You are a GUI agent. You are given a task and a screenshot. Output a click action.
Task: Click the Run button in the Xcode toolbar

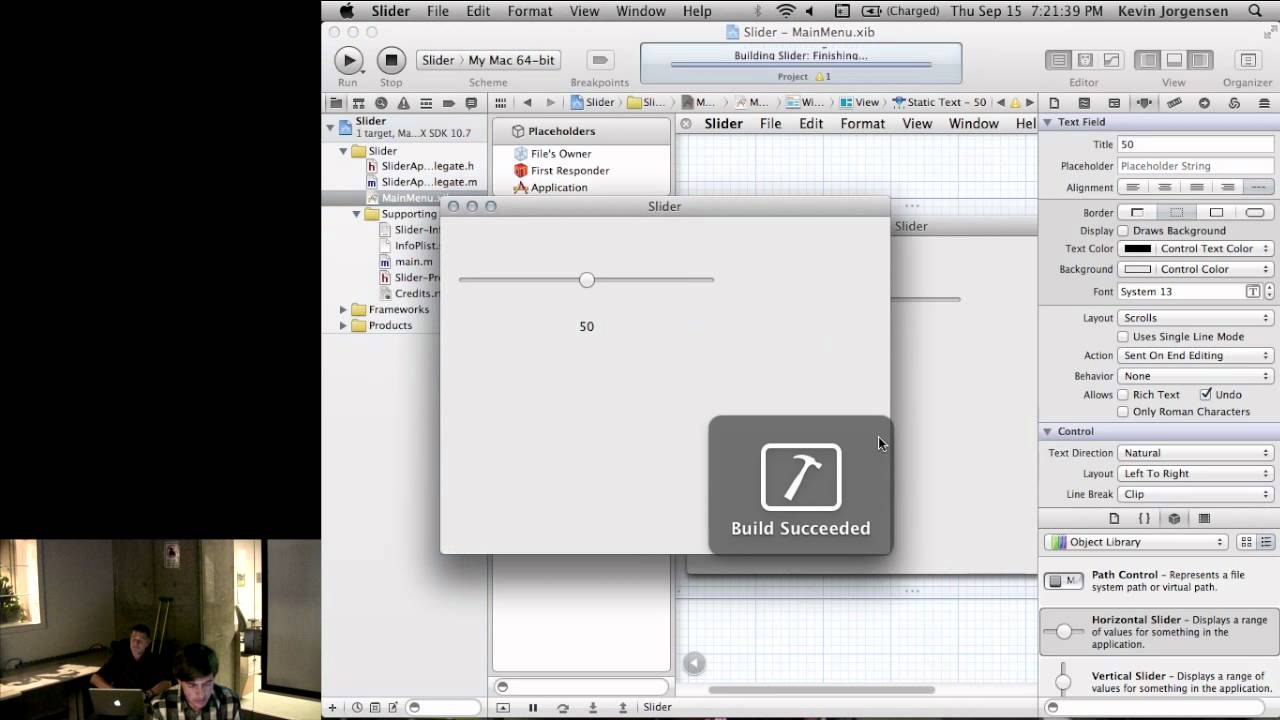348,60
